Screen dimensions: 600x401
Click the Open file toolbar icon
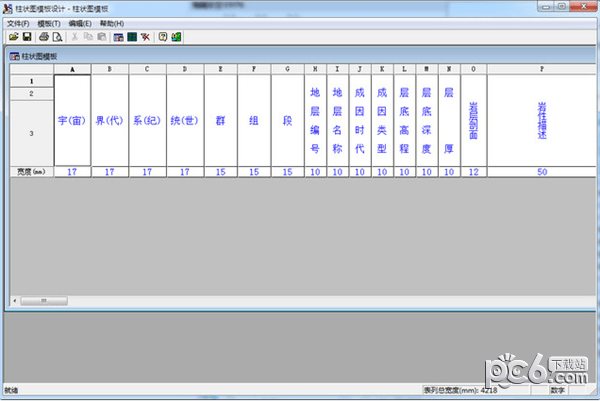tap(13, 37)
